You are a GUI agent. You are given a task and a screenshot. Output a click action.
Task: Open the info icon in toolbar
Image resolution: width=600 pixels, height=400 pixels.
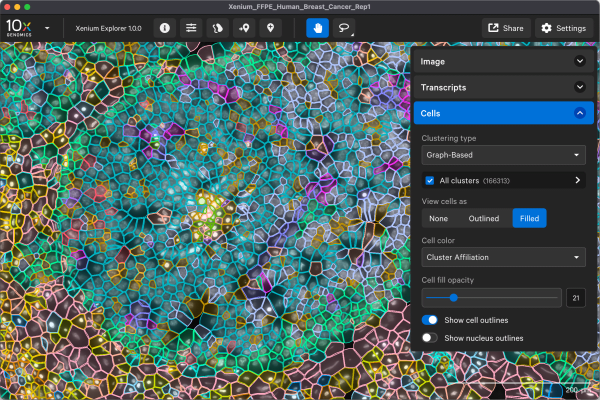click(164, 28)
